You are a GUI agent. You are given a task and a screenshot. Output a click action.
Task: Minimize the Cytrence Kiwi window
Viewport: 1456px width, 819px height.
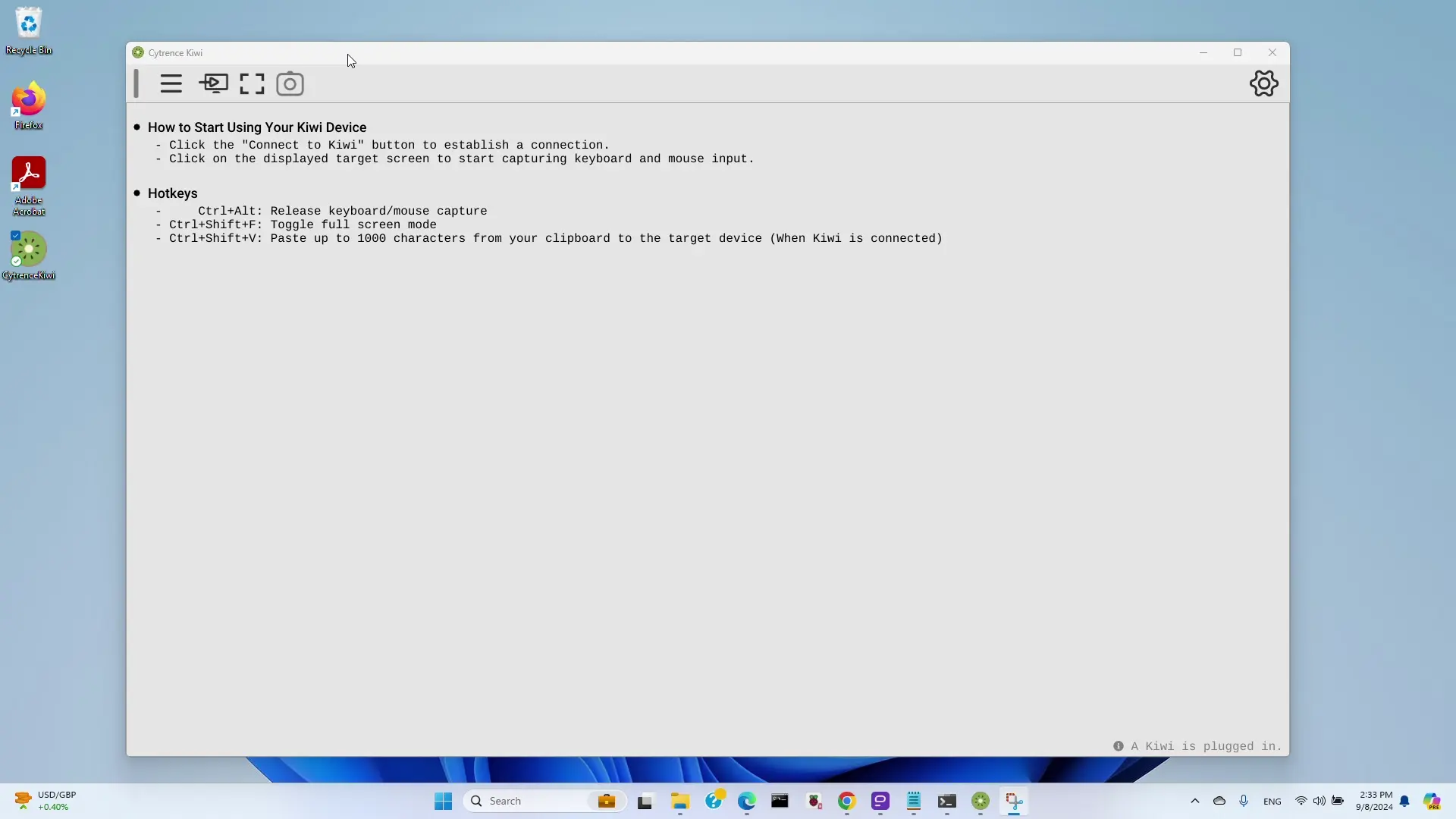pyautogui.click(x=1203, y=52)
